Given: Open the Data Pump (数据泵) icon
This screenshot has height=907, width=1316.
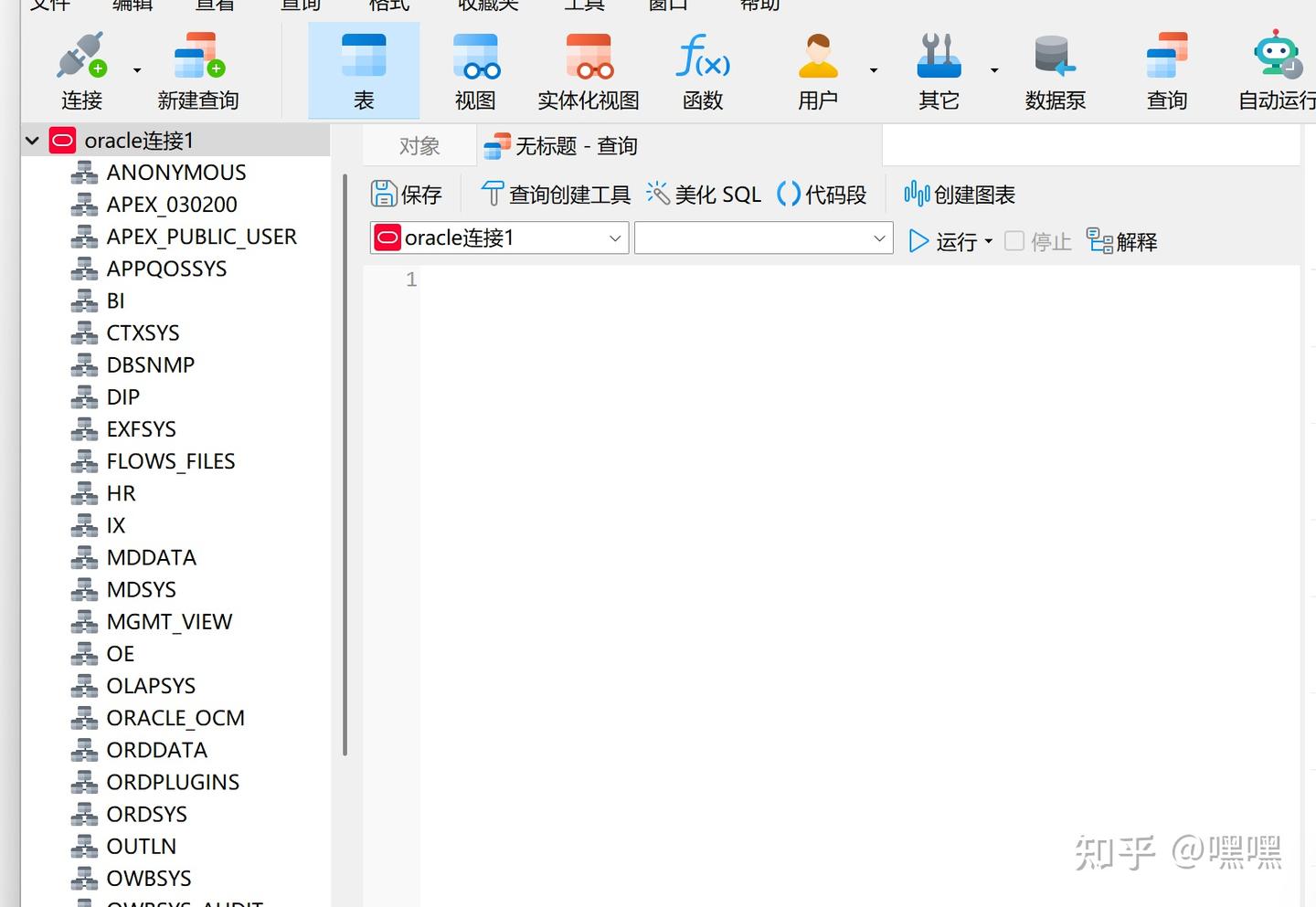Looking at the screenshot, I should pyautogui.click(x=1054, y=56).
